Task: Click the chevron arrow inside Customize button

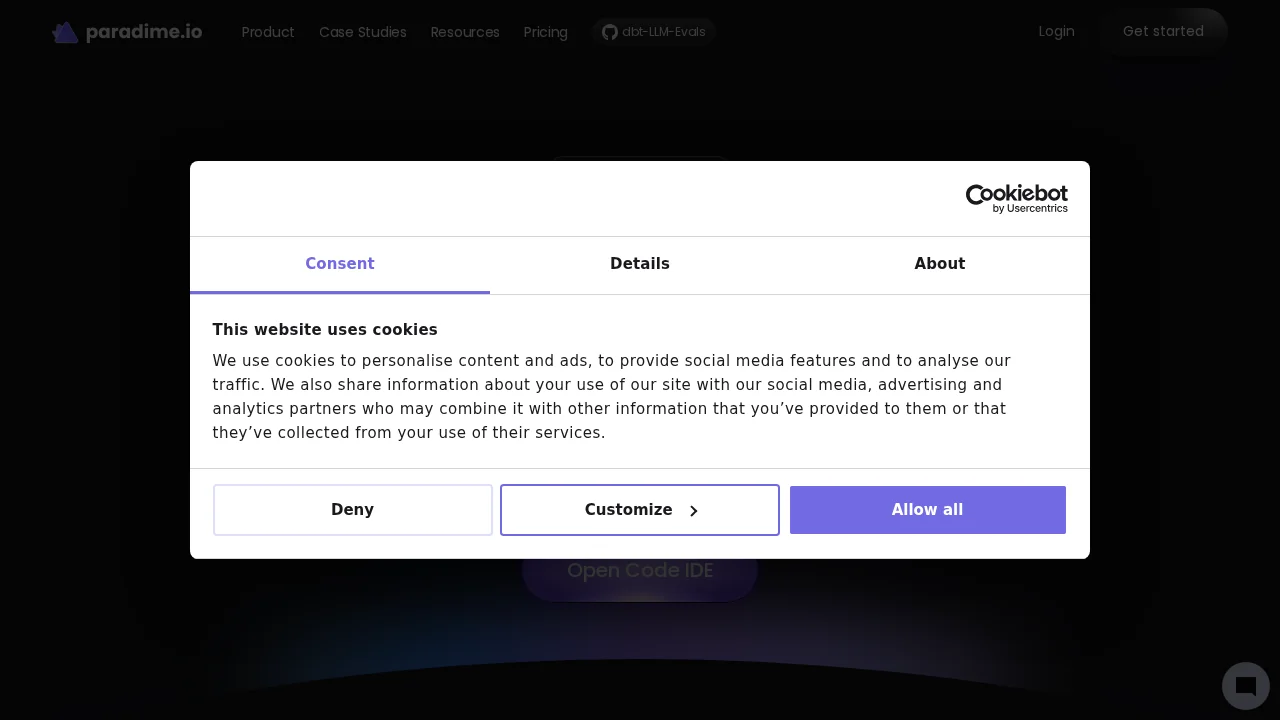Action: [x=694, y=510]
